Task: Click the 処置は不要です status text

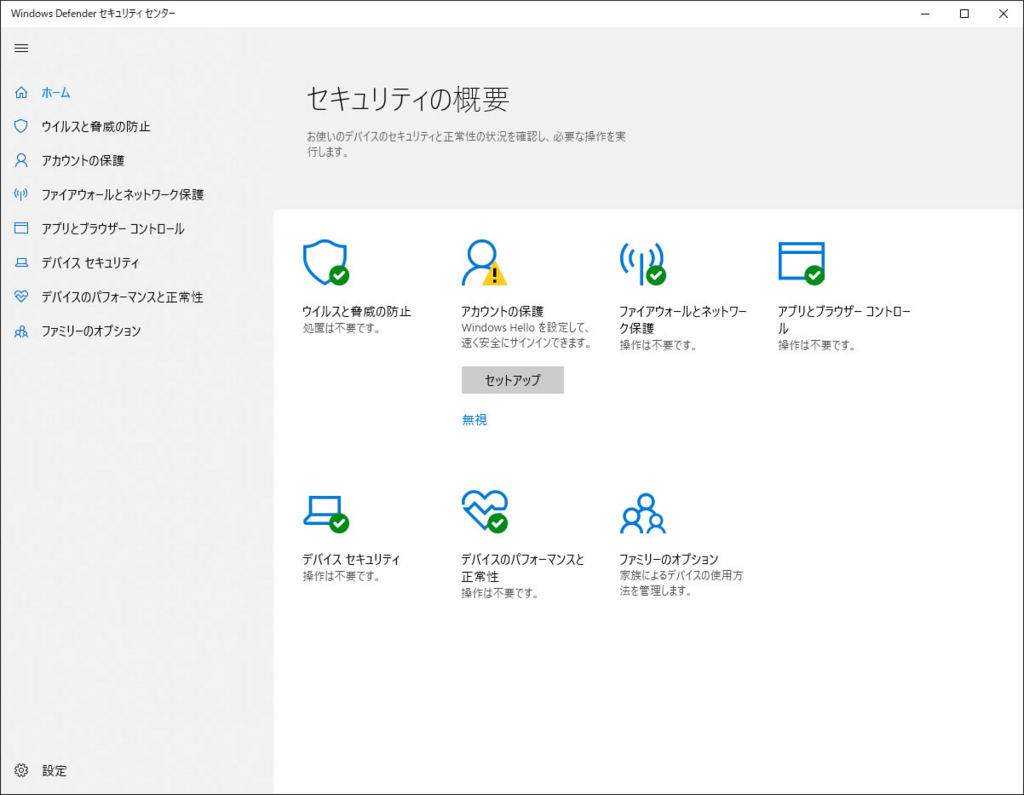Action: [x=342, y=328]
